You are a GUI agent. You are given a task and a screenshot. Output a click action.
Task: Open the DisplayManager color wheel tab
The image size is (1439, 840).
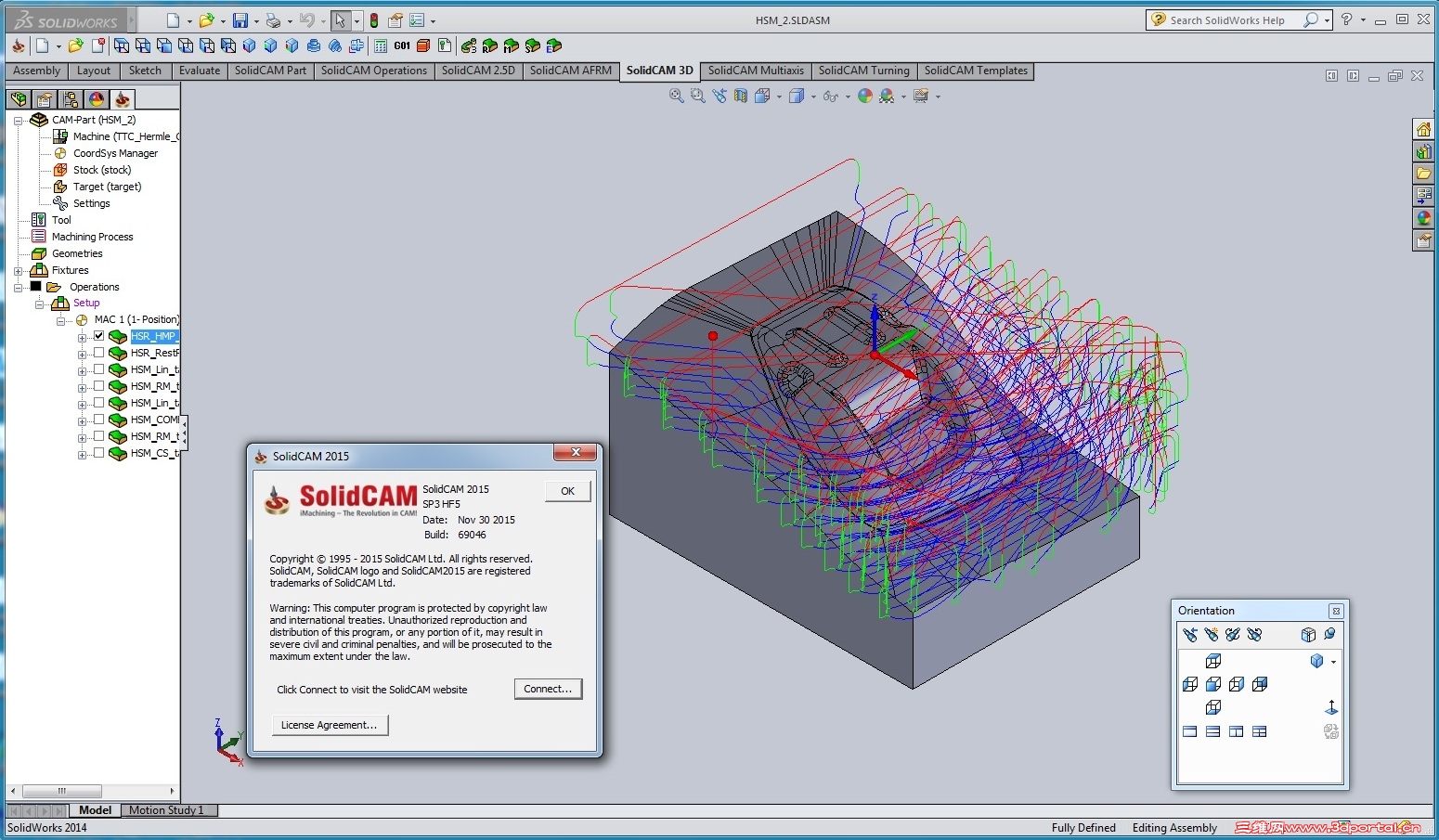point(96,99)
